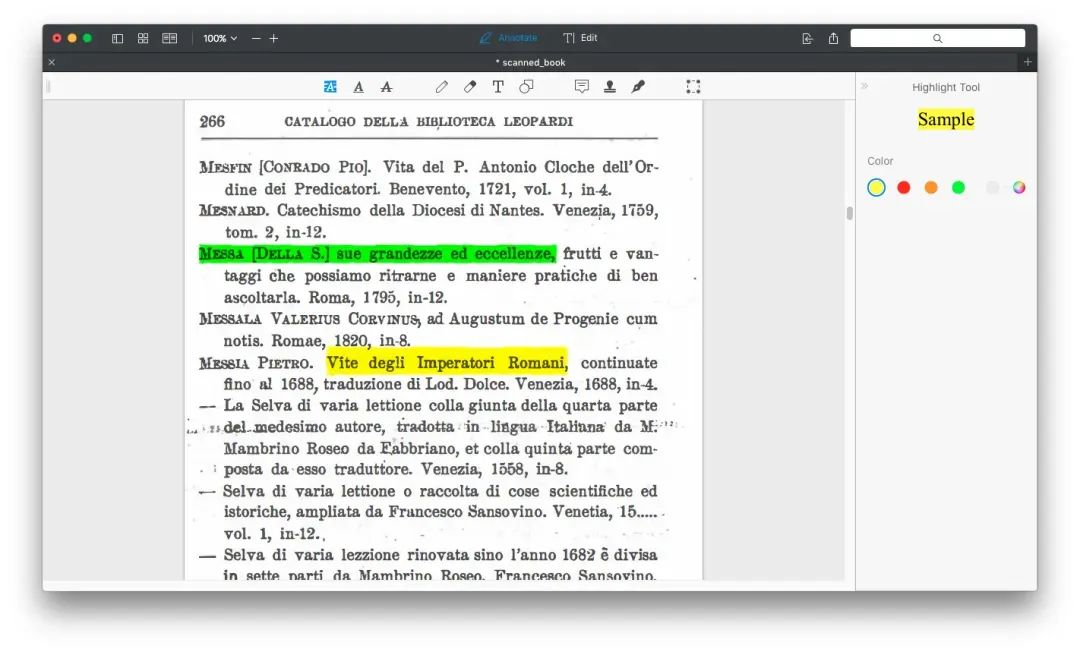The image size is (1080, 652).
Task: Select the Underline text tool
Action: coord(358,87)
